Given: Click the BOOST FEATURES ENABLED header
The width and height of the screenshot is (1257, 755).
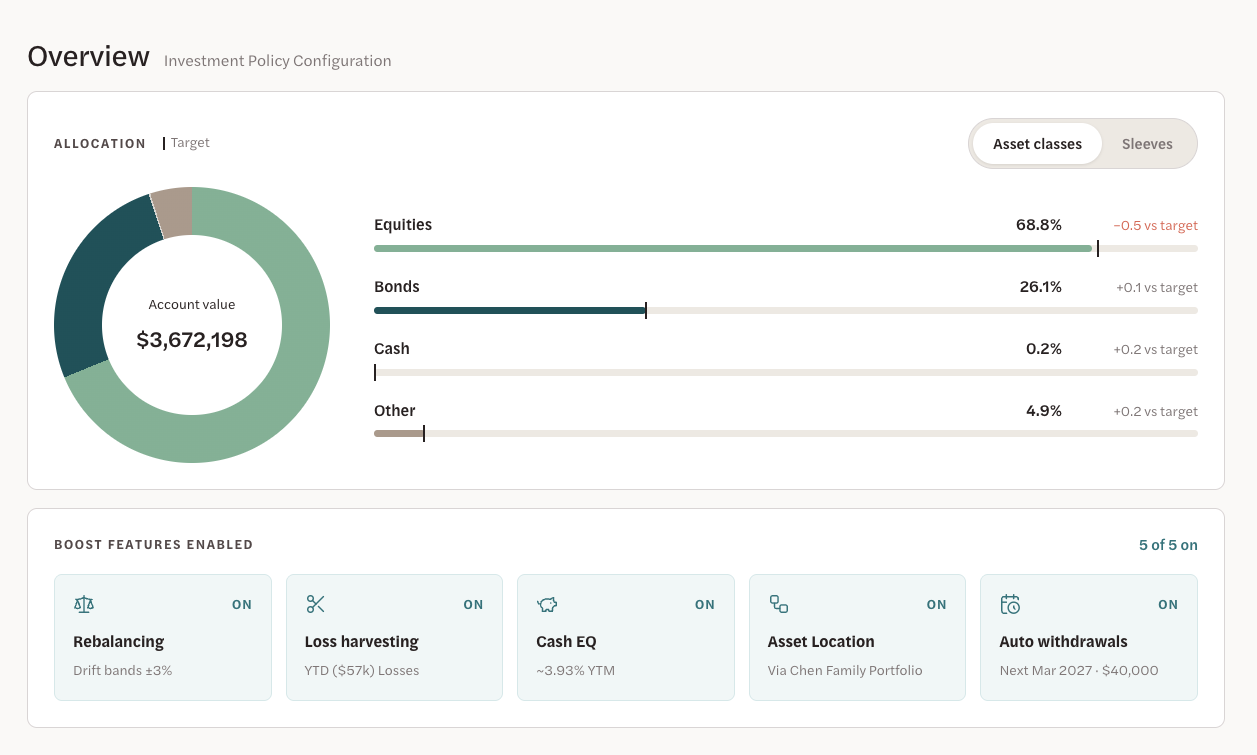Looking at the screenshot, I should [x=154, y=545].
